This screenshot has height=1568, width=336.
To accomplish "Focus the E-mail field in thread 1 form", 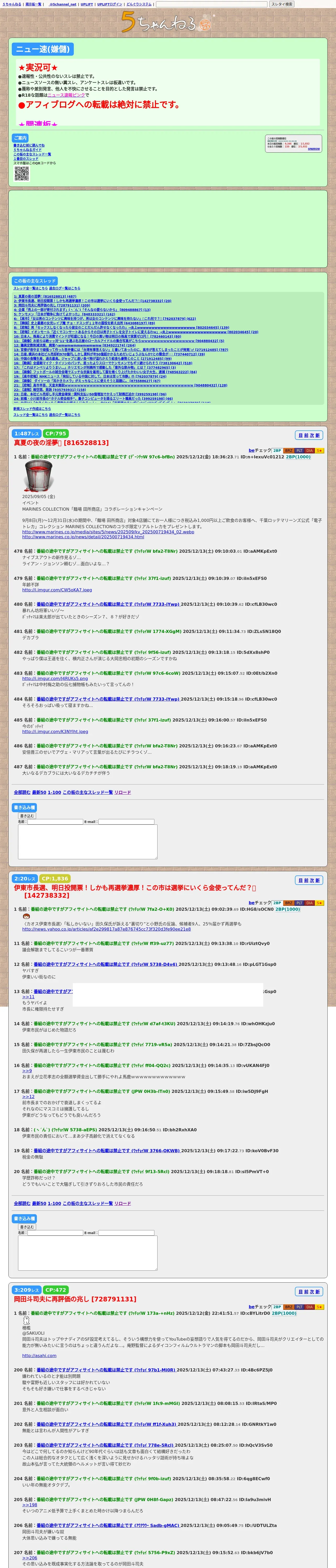I will click(x=126, y=822).
